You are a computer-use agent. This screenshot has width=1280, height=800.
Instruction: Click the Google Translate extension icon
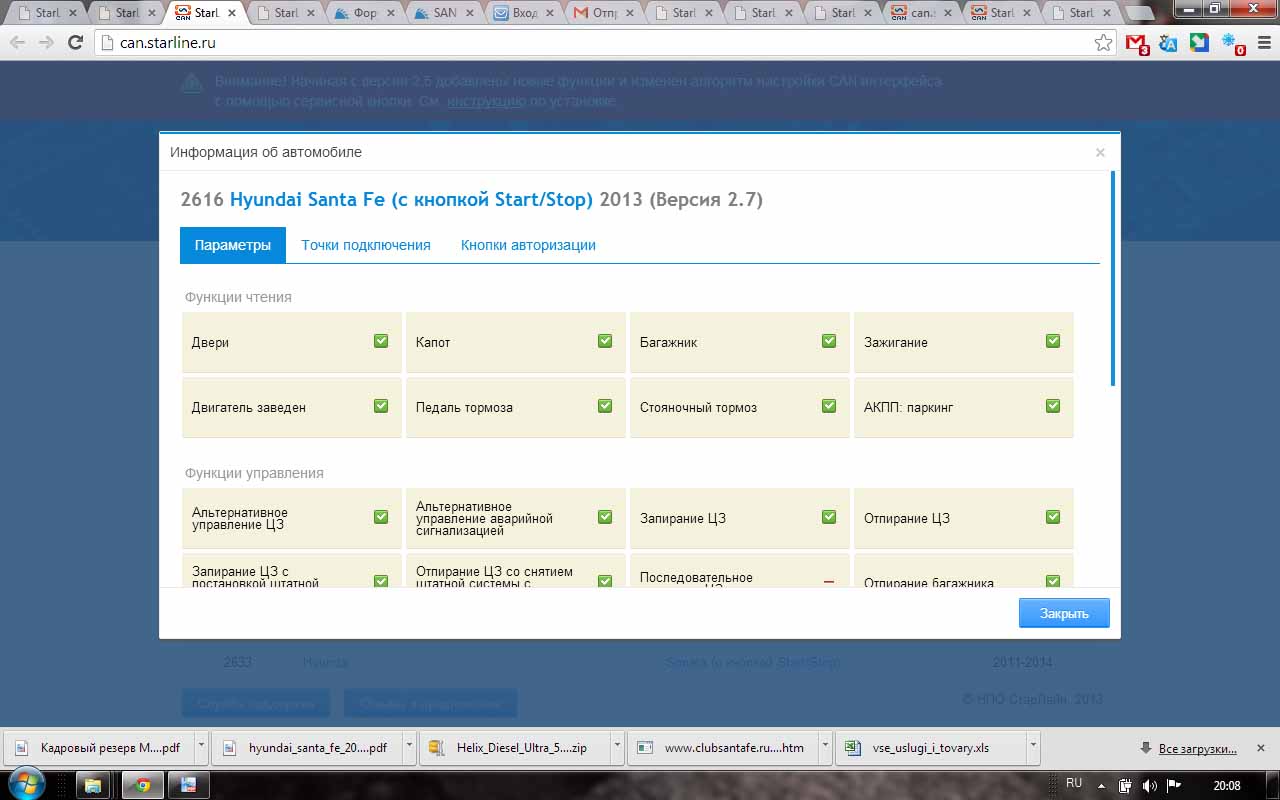(1168, 43)
